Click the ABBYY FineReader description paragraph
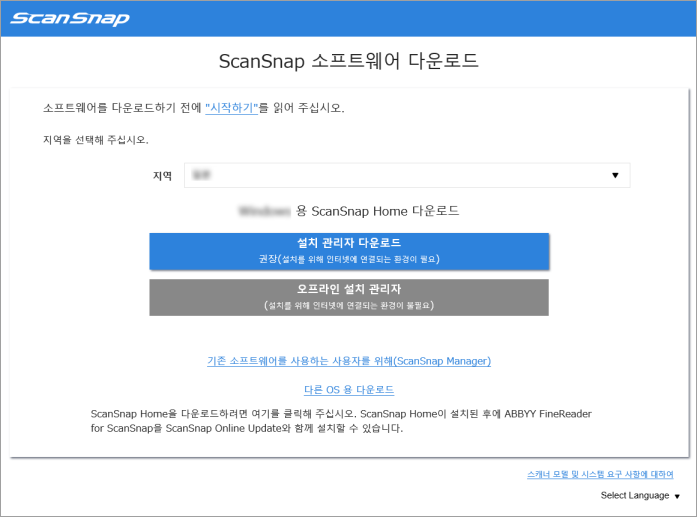The image size is (697, 517). [341, 421]
